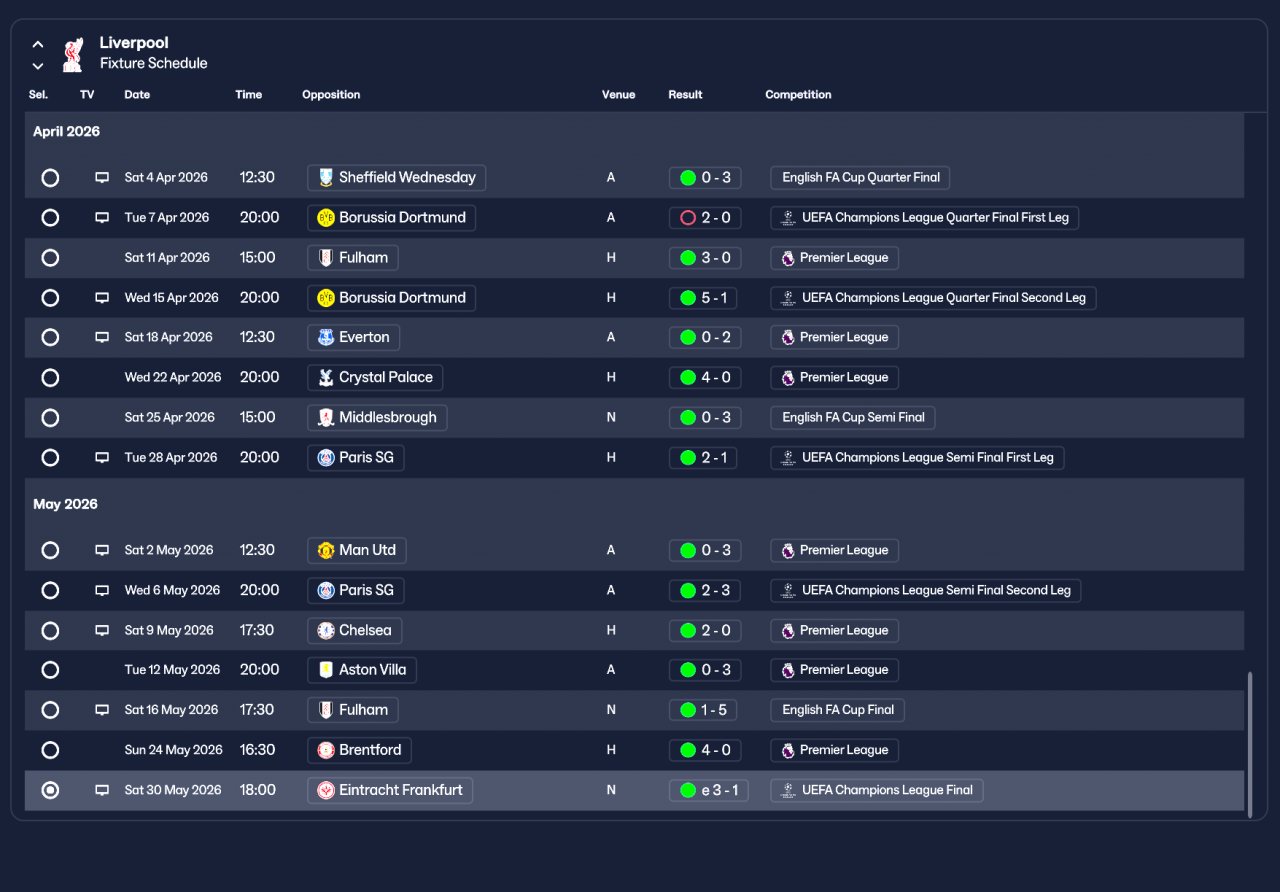Viewport: 1280px width, 892px height.
Task: Click the Crystal Palace club badge
Action: tap(326, 378)
